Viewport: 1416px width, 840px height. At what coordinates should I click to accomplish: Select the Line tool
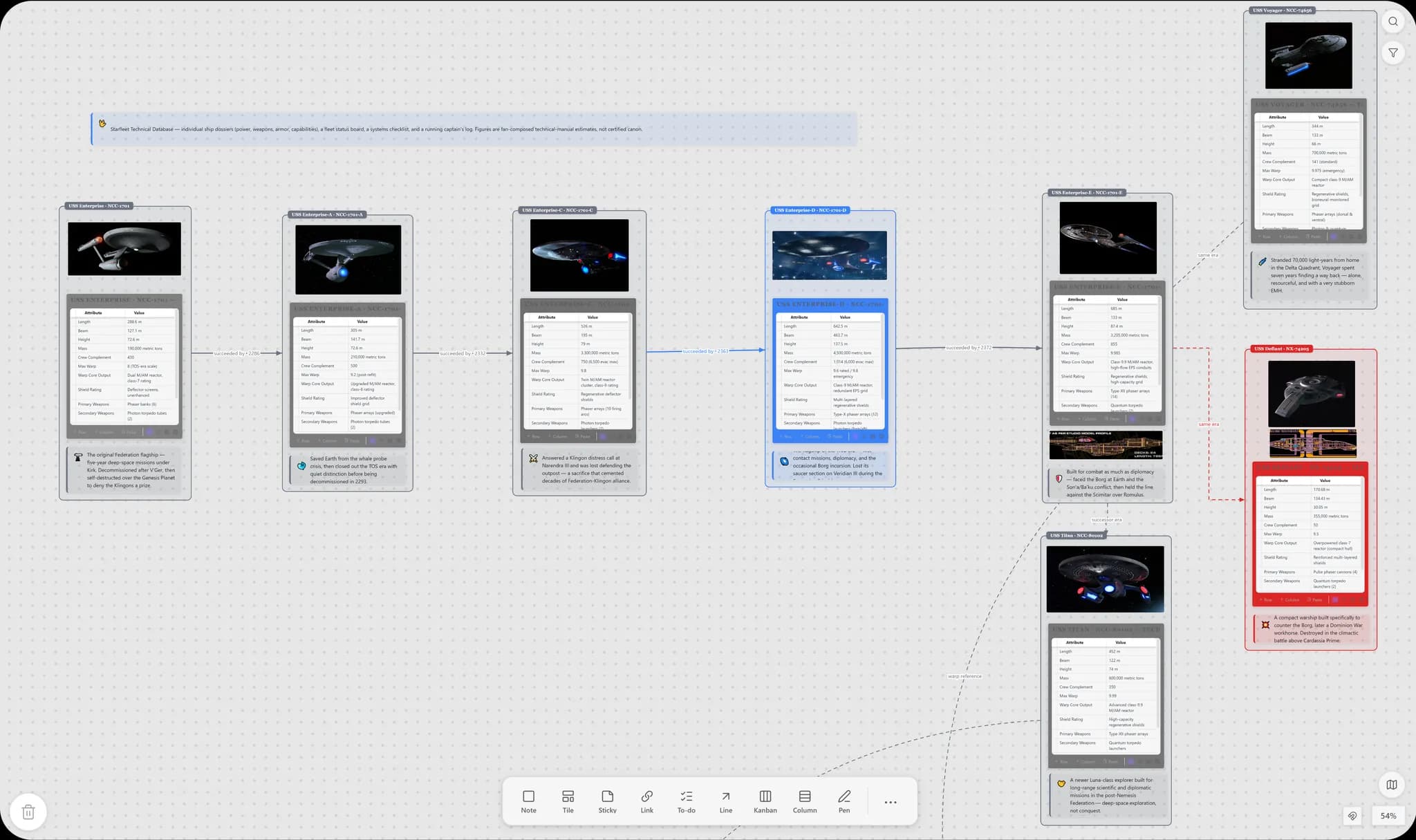click(725, 802)
